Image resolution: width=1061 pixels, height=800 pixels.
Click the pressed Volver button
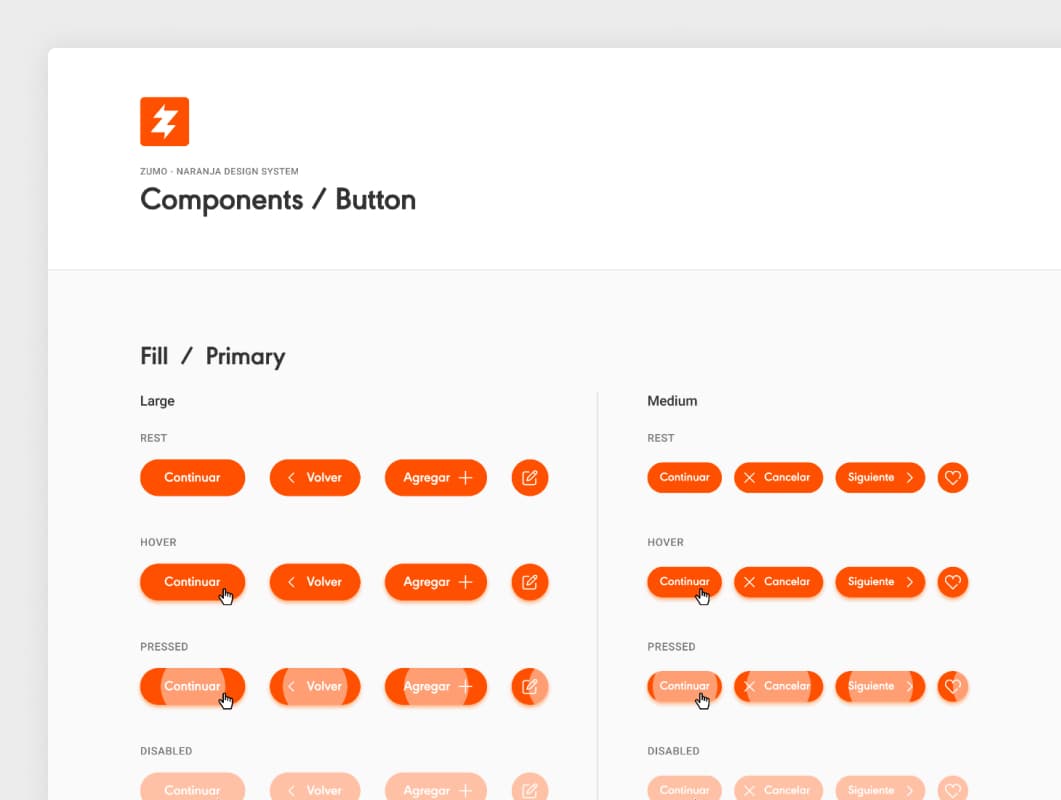tap(315, 686)
